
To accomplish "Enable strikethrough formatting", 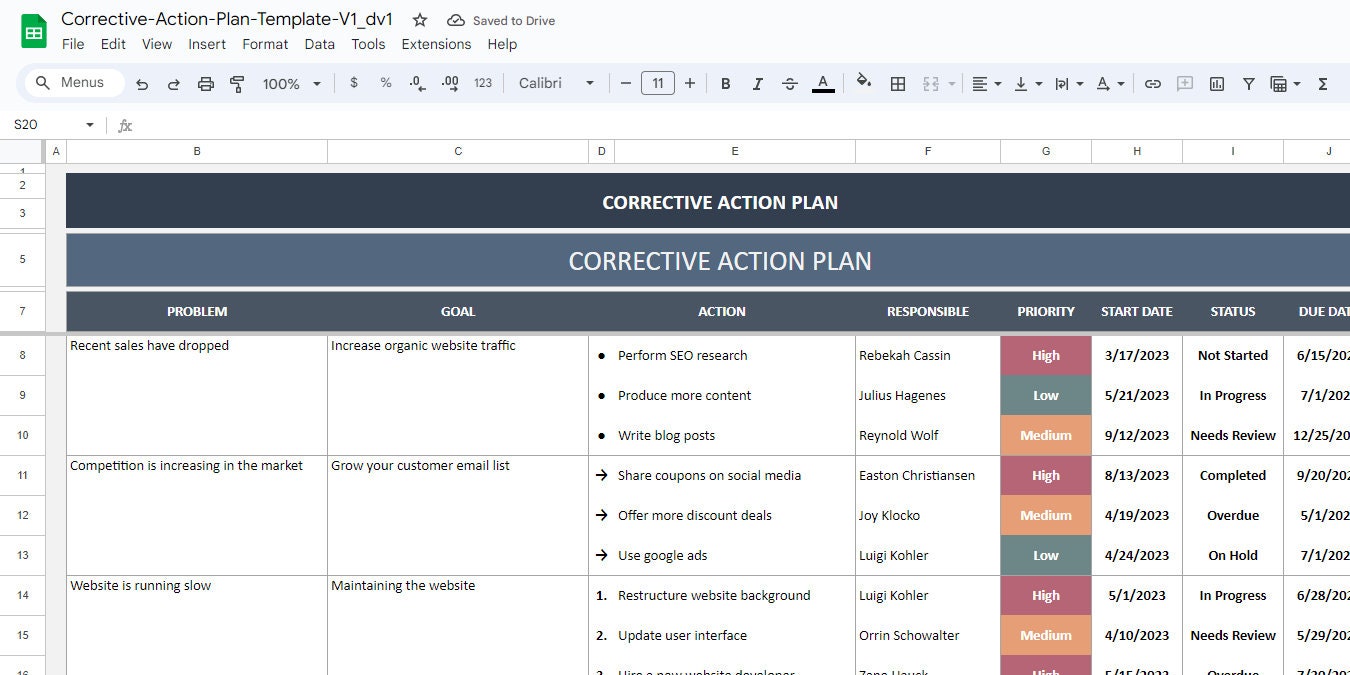I will point(790,83).
